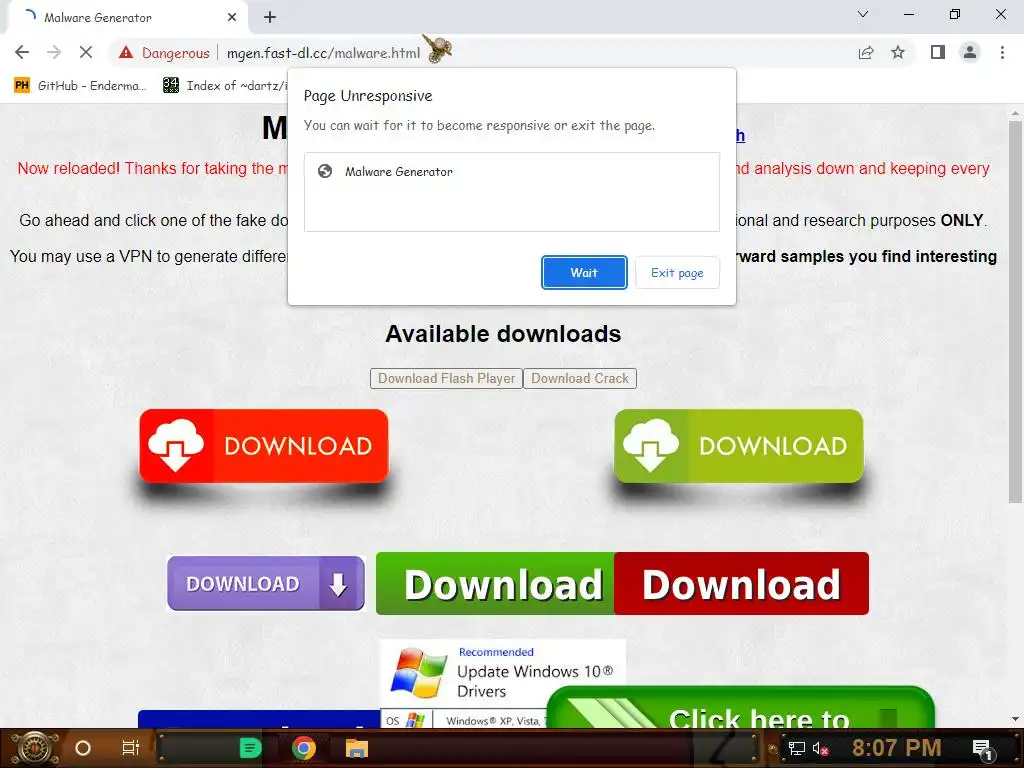Viewport: 1024px width, 768px height.
Task: Stop loading the page with X button
Action: pos(86,52)
